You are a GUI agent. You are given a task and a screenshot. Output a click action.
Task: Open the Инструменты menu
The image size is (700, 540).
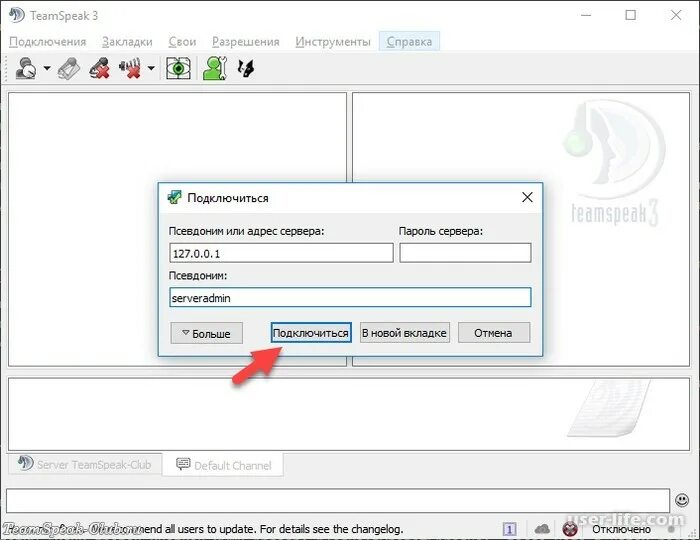333,42
